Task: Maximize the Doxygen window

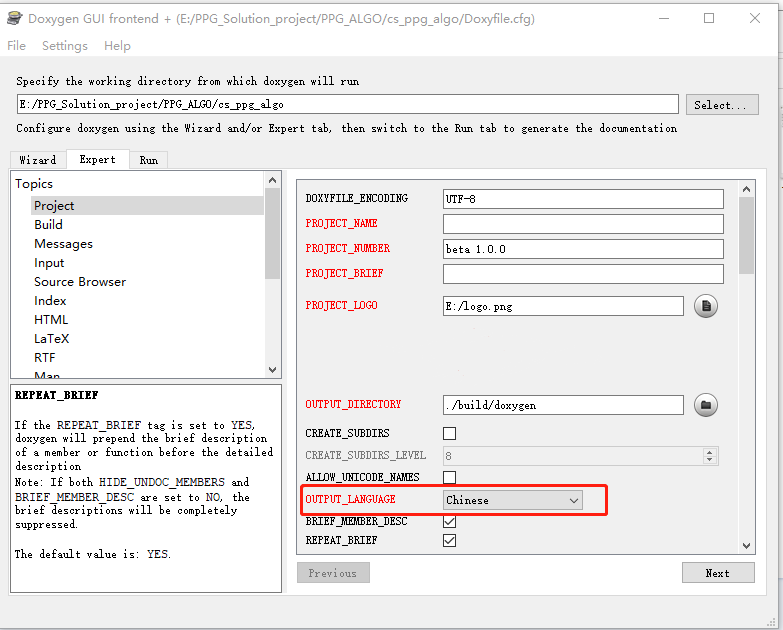Action: coord(709,18)
